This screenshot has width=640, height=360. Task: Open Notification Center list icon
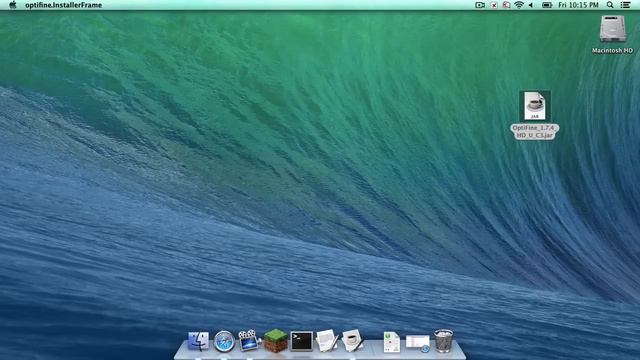pos(625,5)
